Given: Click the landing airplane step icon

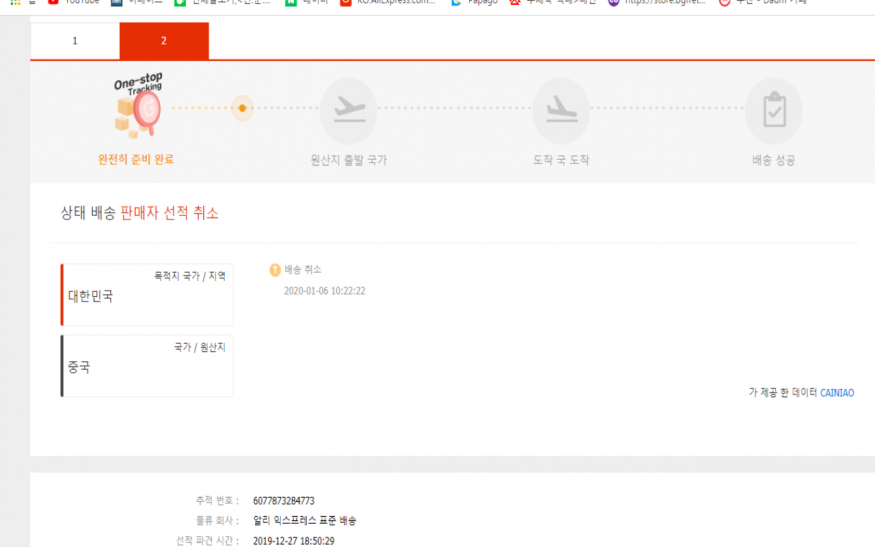Looking at the screenshot, I should pos(561,111).
